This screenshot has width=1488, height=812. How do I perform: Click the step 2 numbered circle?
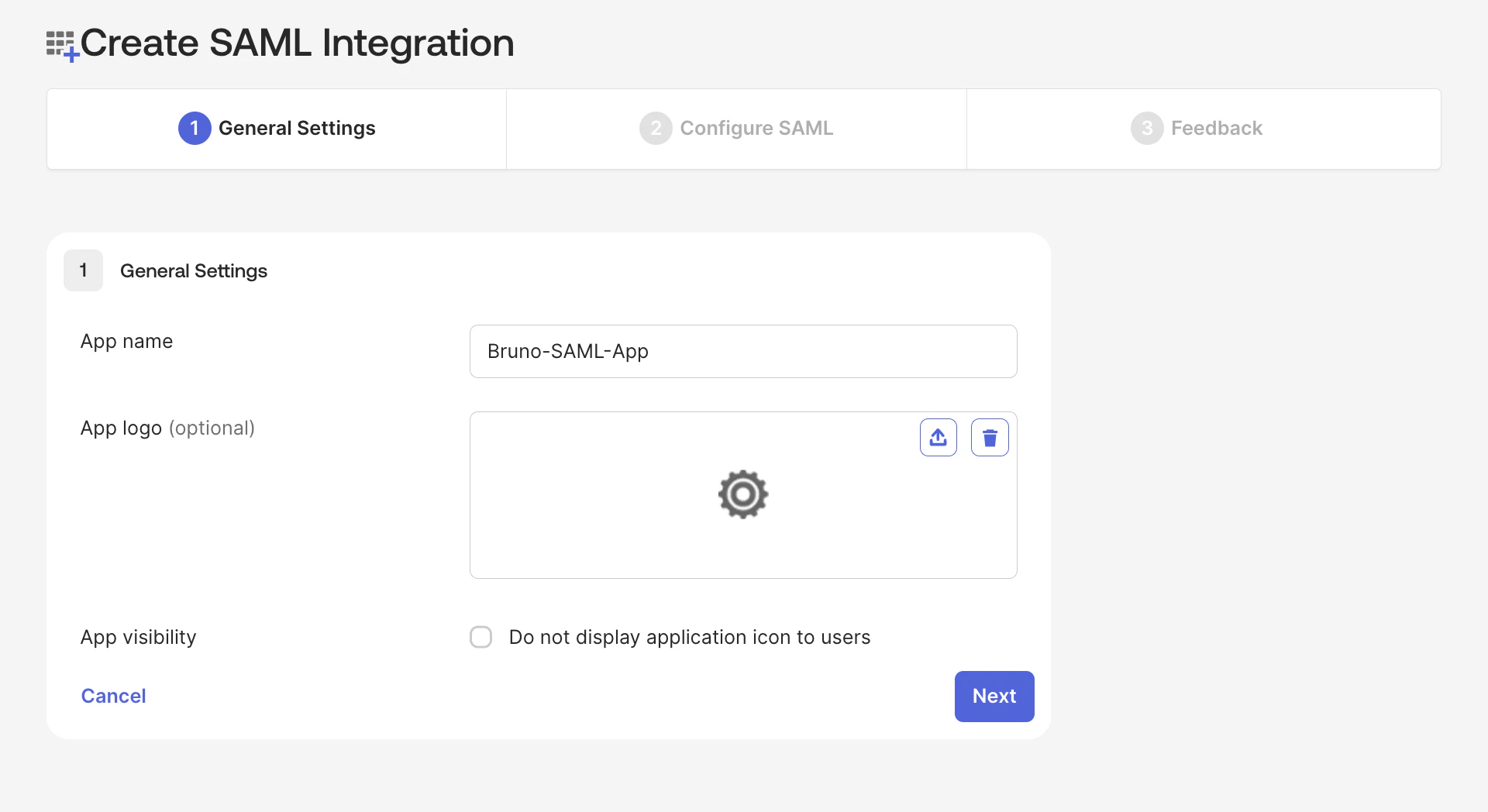pos(656,128)
